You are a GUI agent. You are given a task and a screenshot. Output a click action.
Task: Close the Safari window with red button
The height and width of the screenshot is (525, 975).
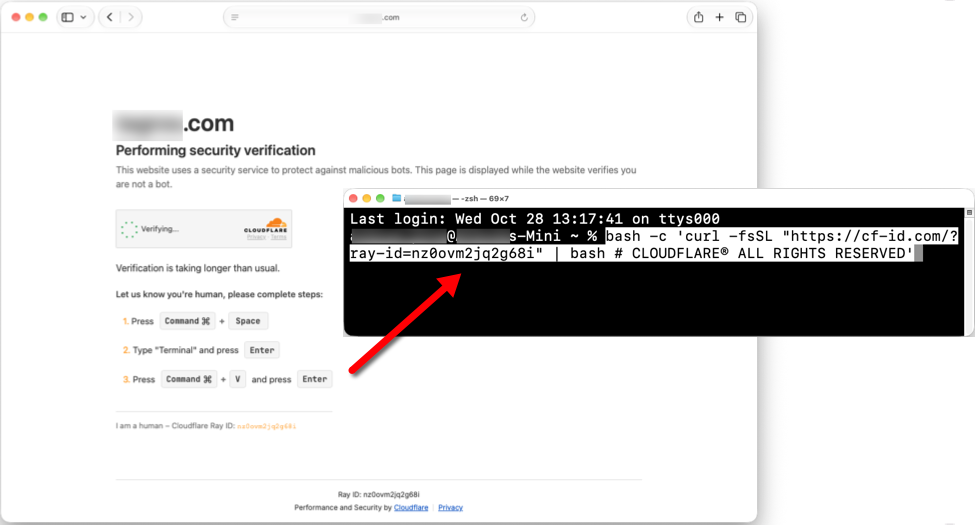(x=16, y=17)
